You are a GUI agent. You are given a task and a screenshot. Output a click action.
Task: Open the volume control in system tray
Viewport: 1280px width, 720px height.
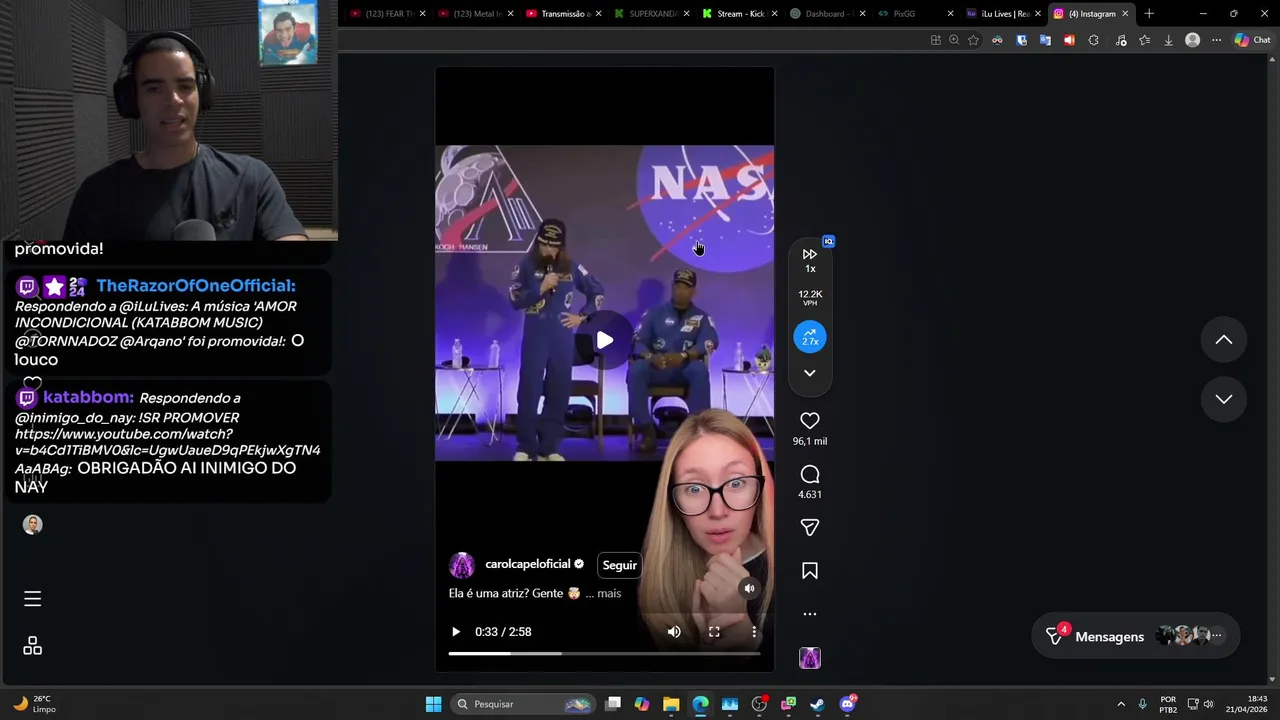pos(1209,704)
